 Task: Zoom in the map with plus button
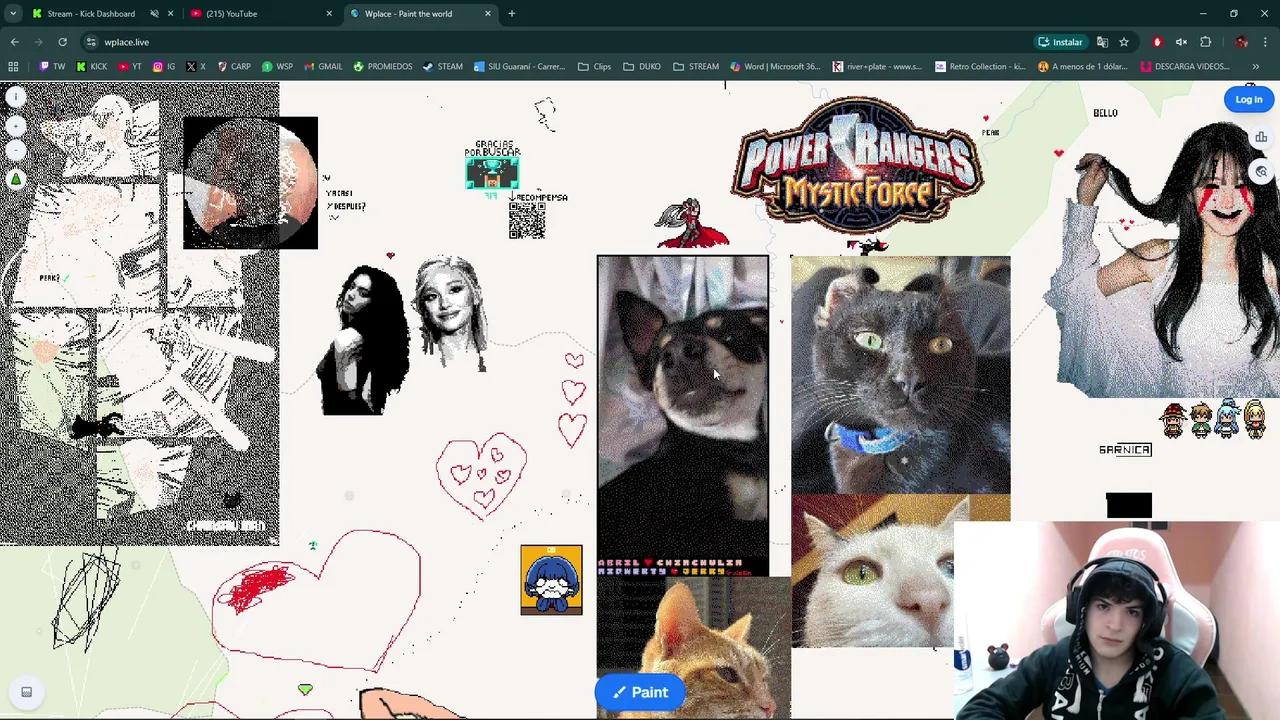(16, 126)
